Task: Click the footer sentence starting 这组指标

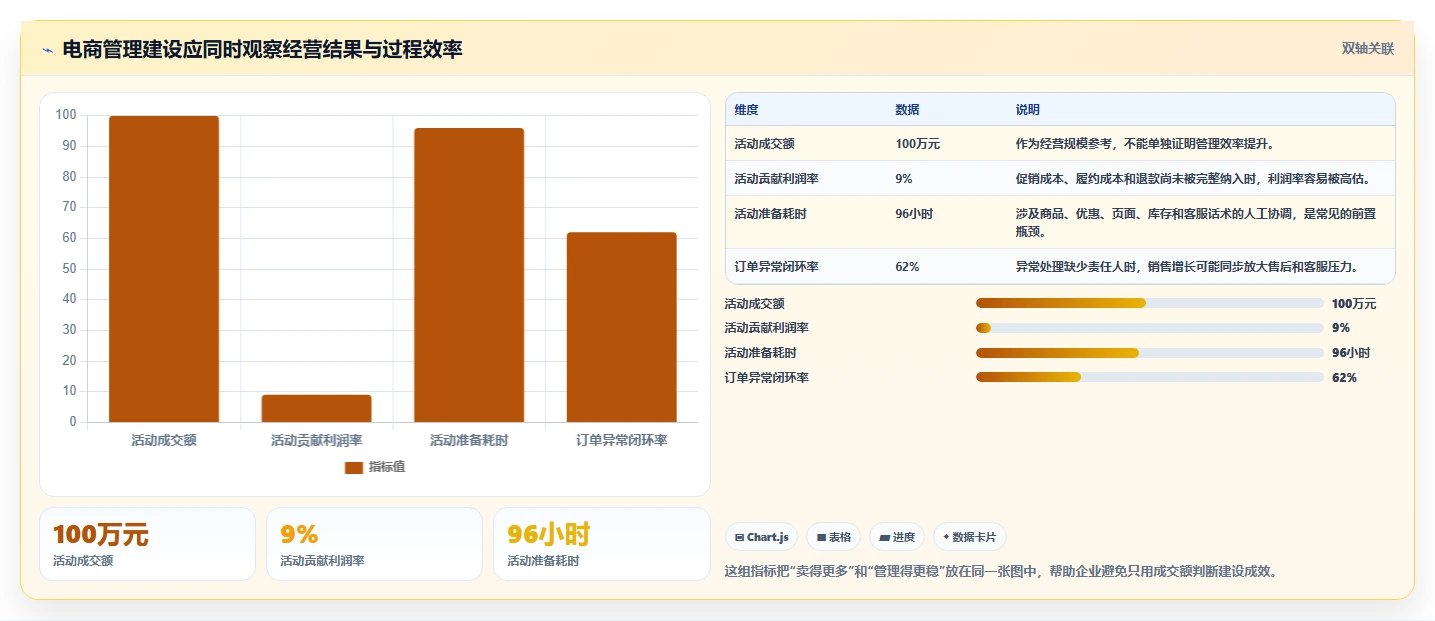Action: tap(1001, 572)
